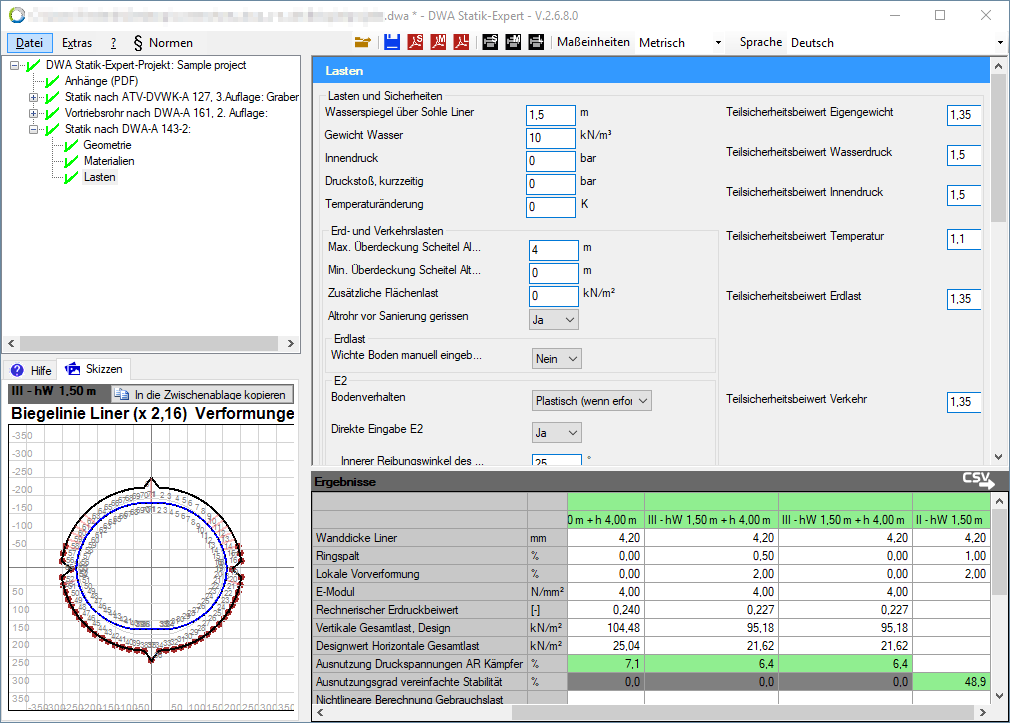
Task: Export results using the CSV icon
Action: point(978,480)
